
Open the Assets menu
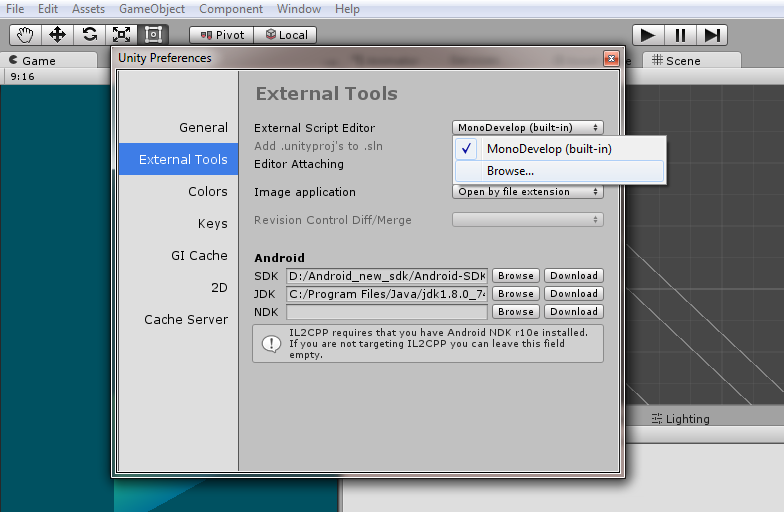click(x=88, y=9)
